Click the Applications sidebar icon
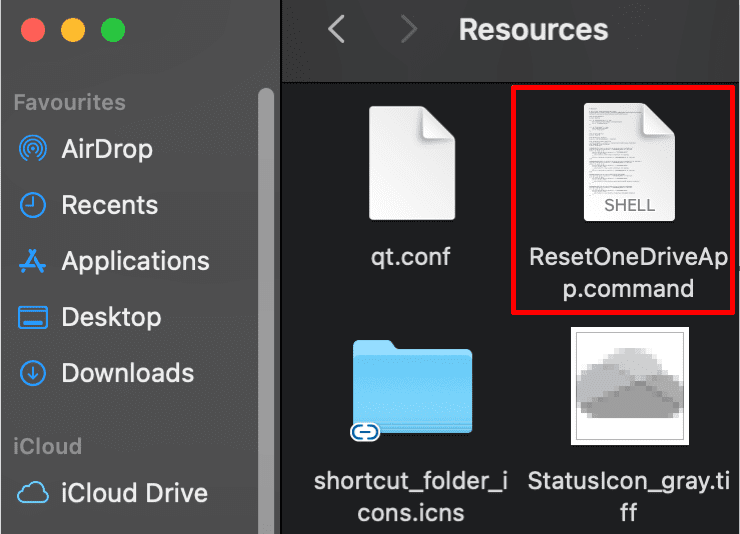Viewport: 740px width, 534px height. coord(33,261)
